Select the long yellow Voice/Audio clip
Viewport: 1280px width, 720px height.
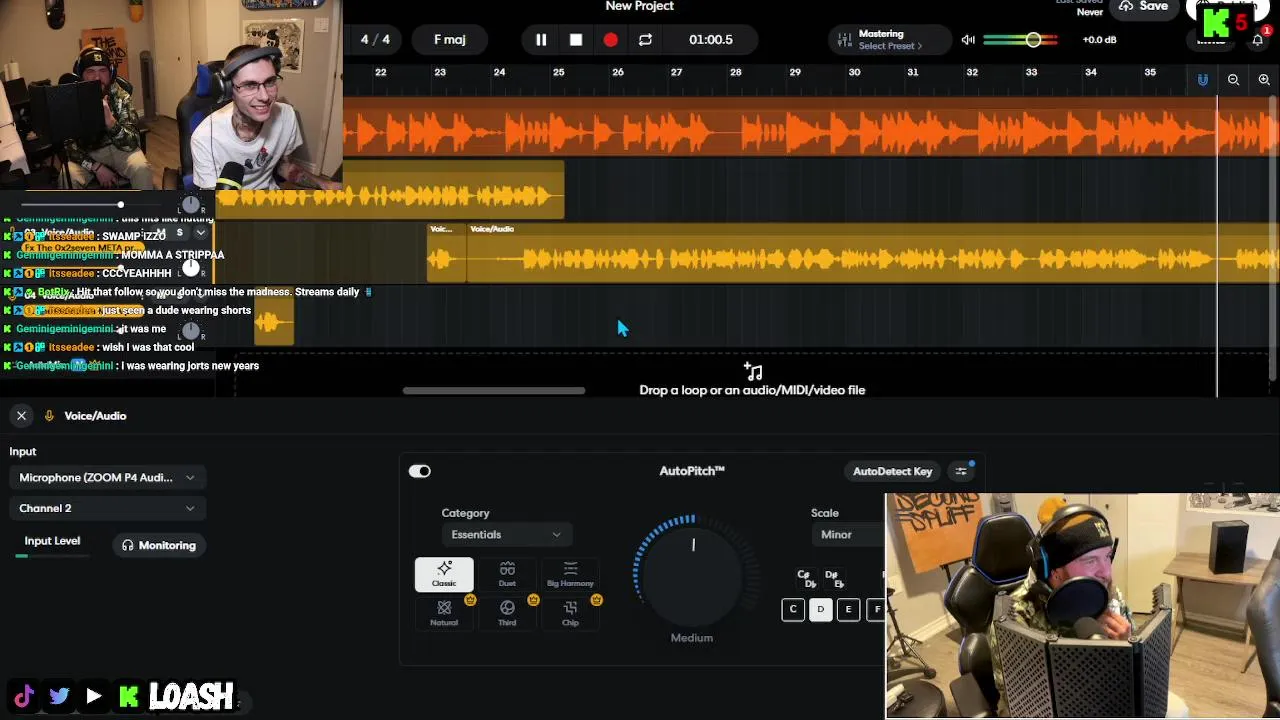point(874,253)
